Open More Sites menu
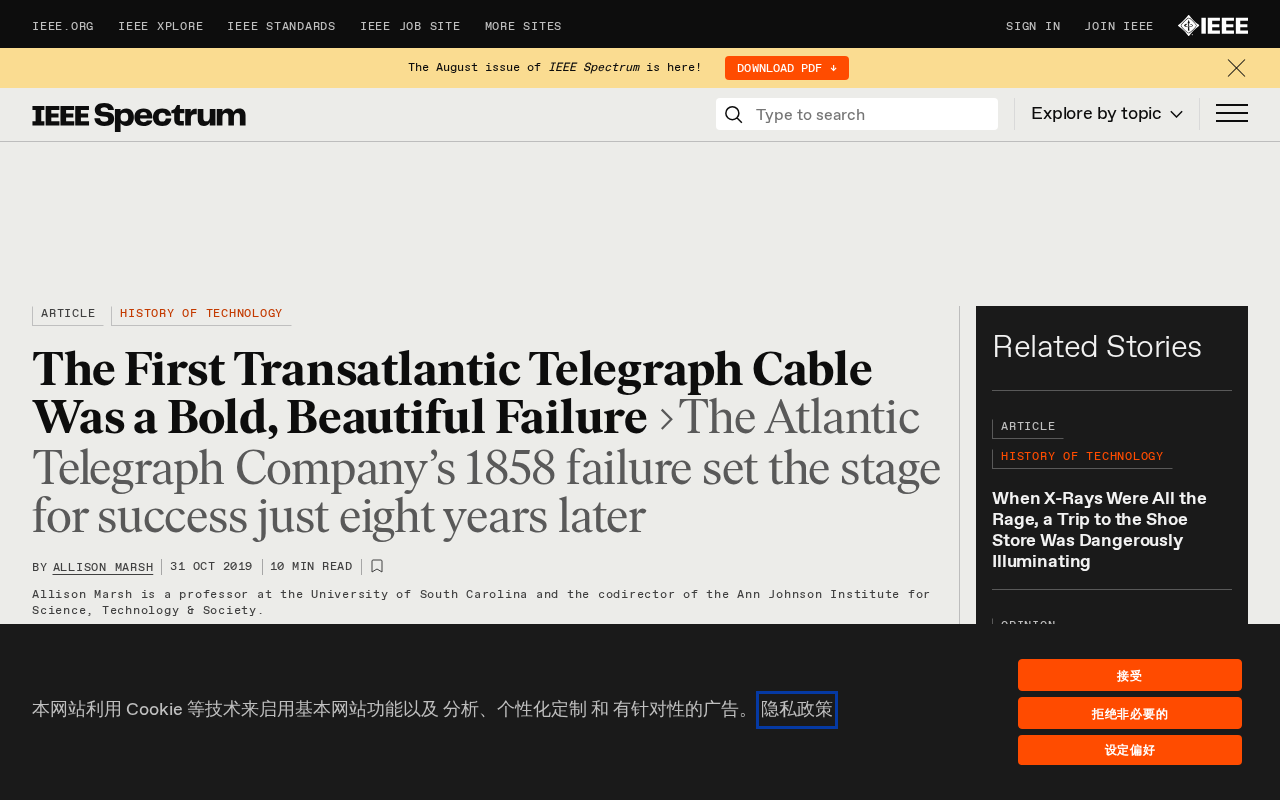 (x=523, y=27)
